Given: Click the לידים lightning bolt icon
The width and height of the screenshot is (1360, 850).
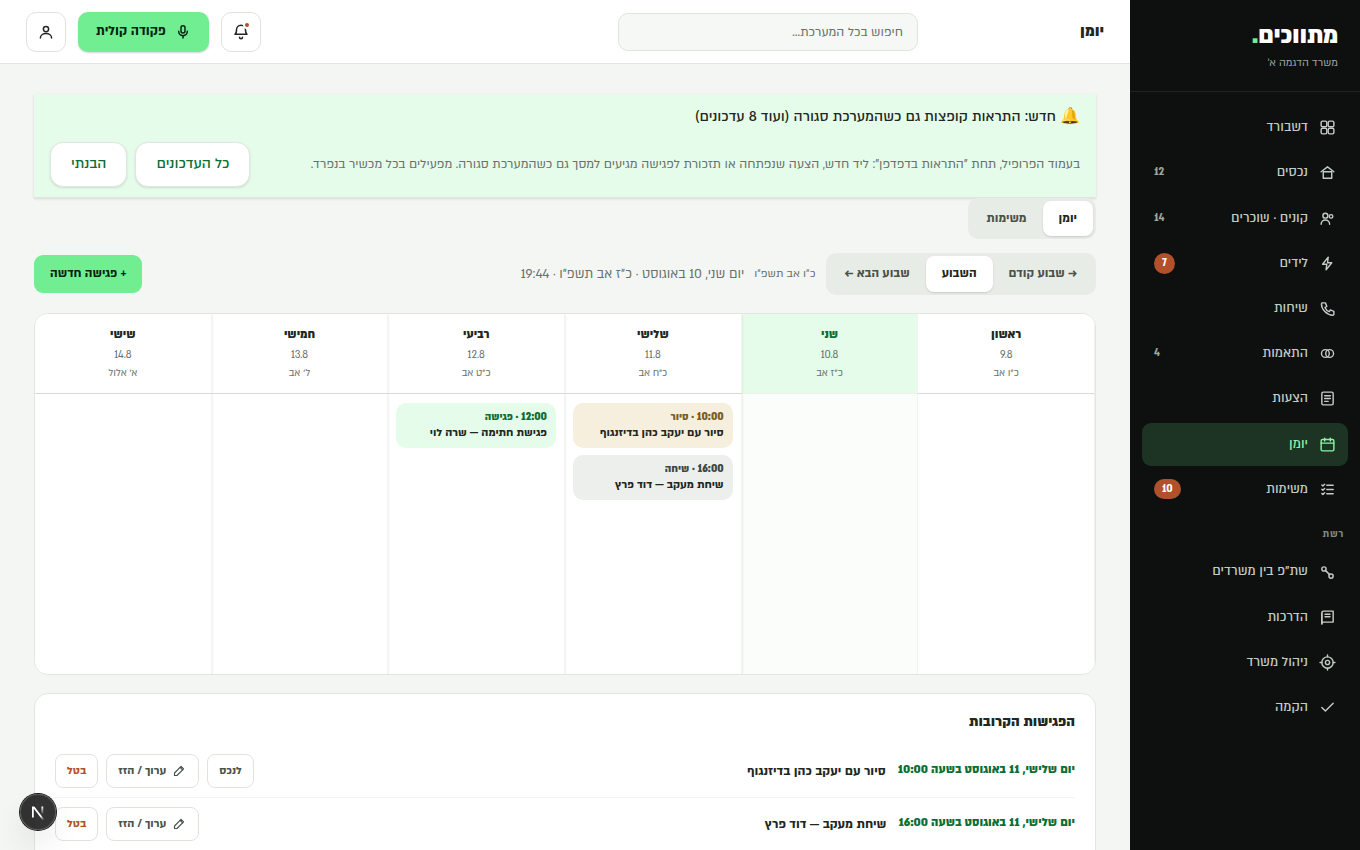Looking at the screenshot, I should [1327, 263].
